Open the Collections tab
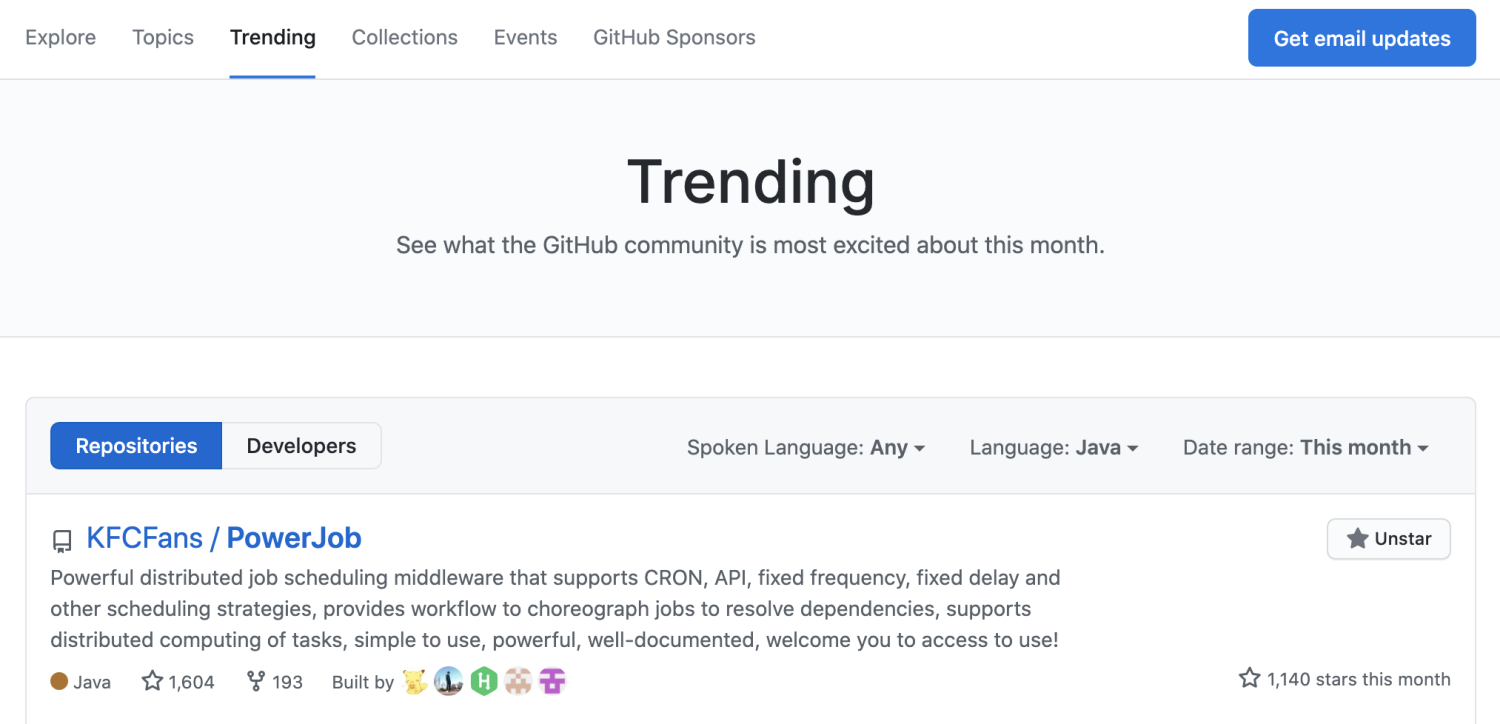Image resolution: width=1500 pixels, height=724 pixels. point(405,38)
